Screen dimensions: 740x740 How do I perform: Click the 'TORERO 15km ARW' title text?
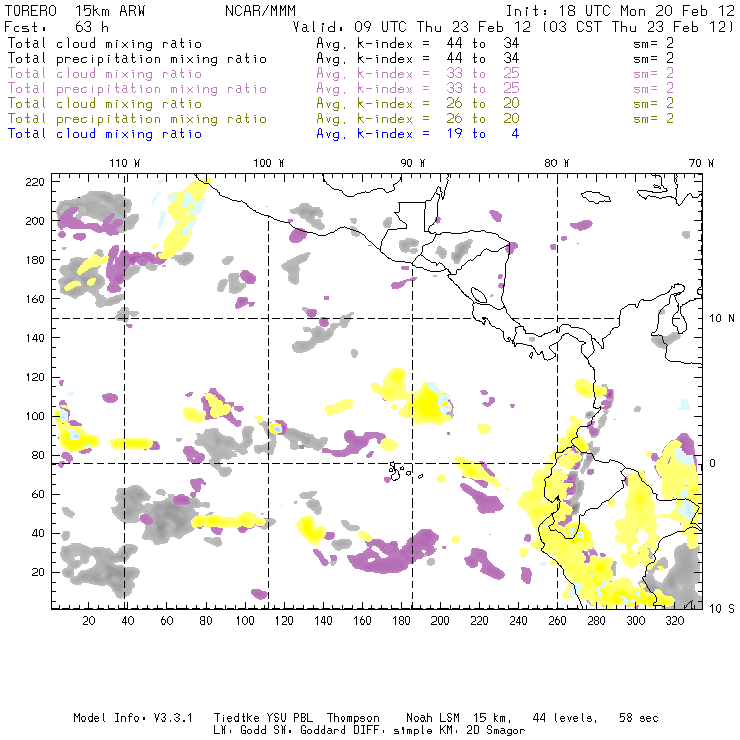coord(75,11)
